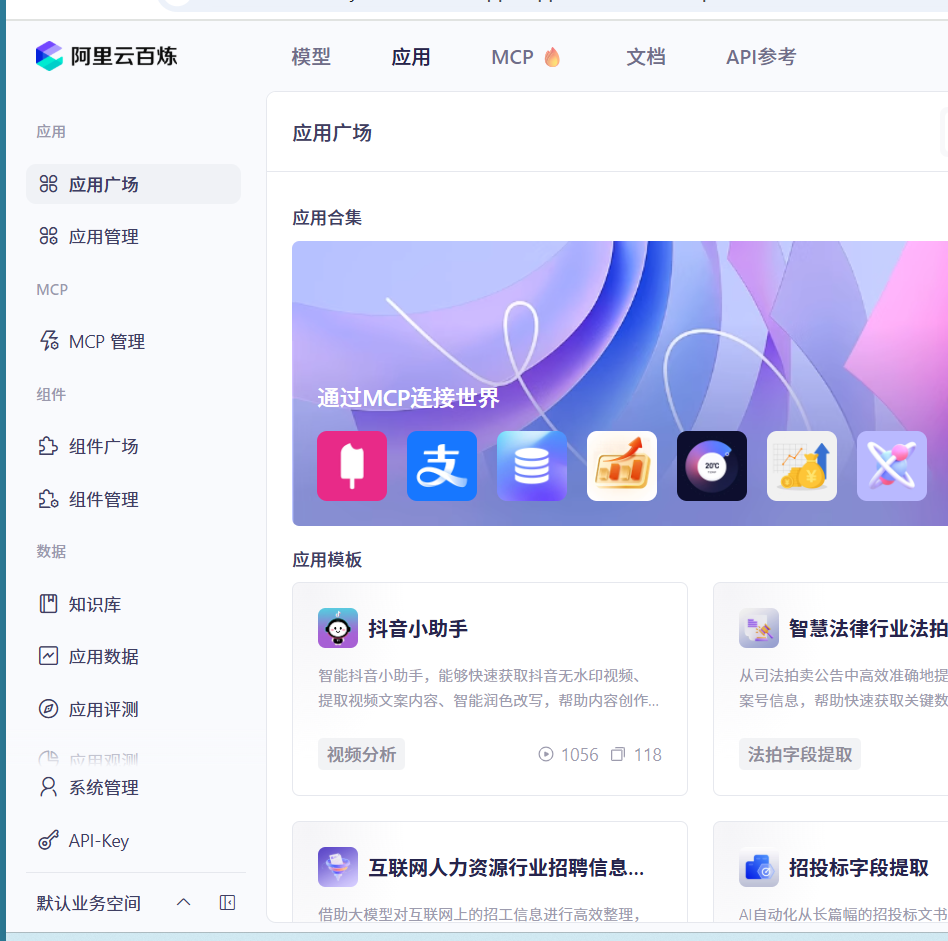Click the 阿里云百炼 logo icon
Image resolution: width=948 pixels, height=941 pixels.
pos(49,56)
